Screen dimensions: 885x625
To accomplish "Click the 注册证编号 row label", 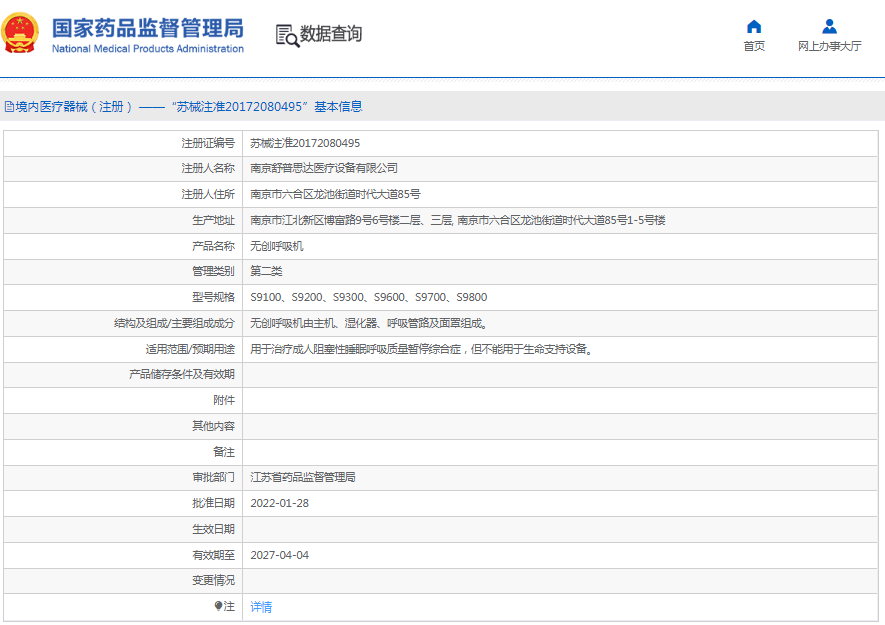I will click(208, 143).
